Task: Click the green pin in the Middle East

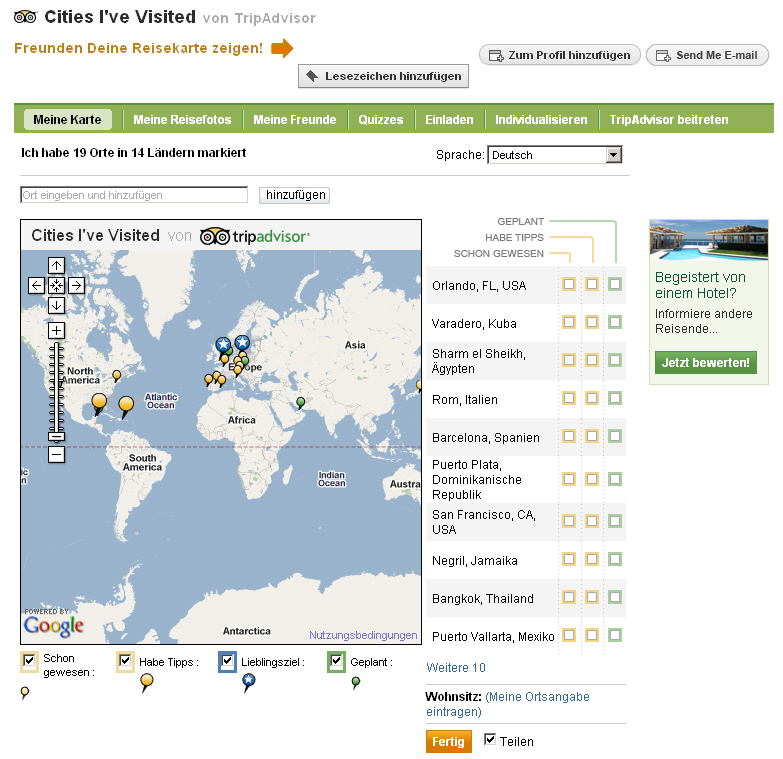Action: [300, 402]
